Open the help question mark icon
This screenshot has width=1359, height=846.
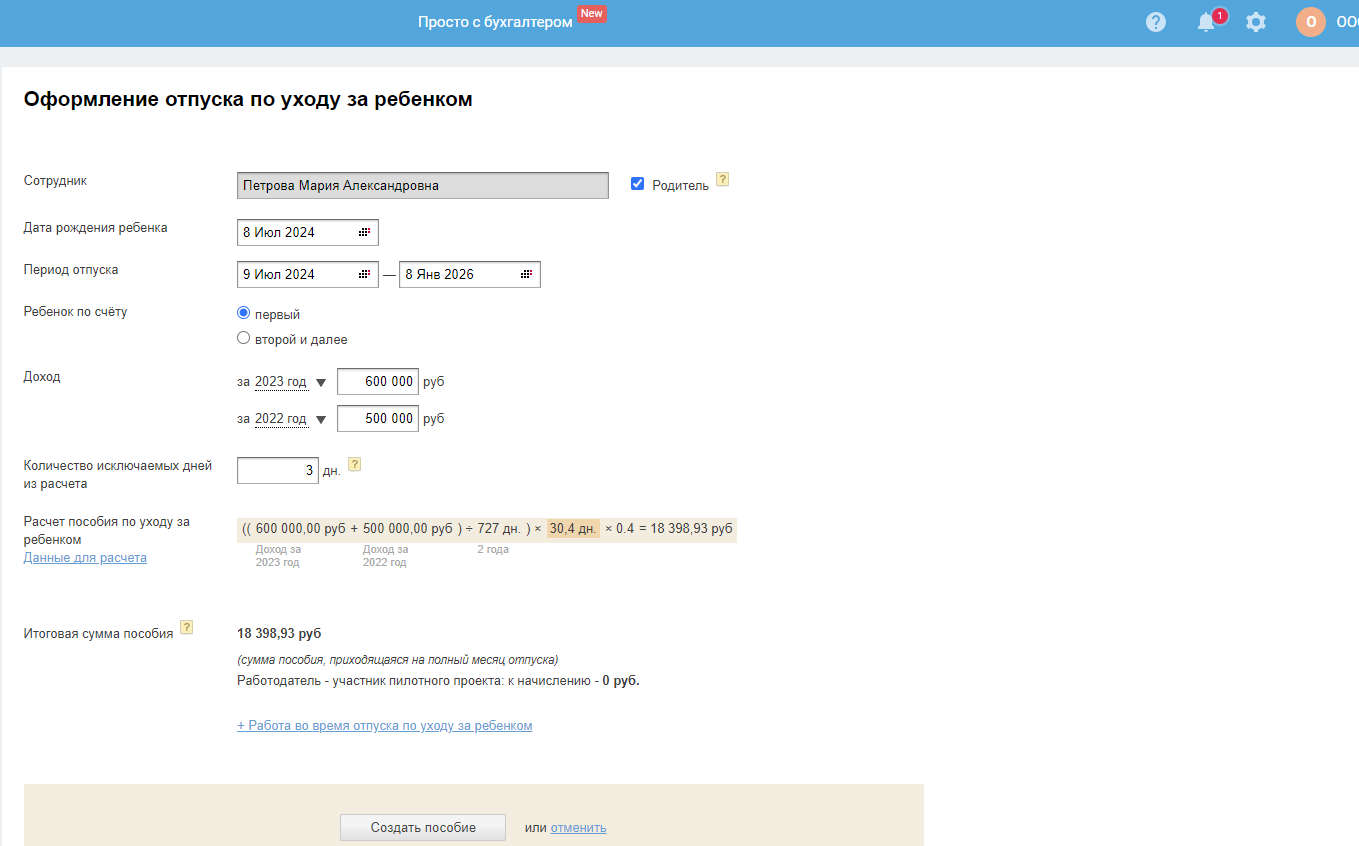pos(1156,22)
